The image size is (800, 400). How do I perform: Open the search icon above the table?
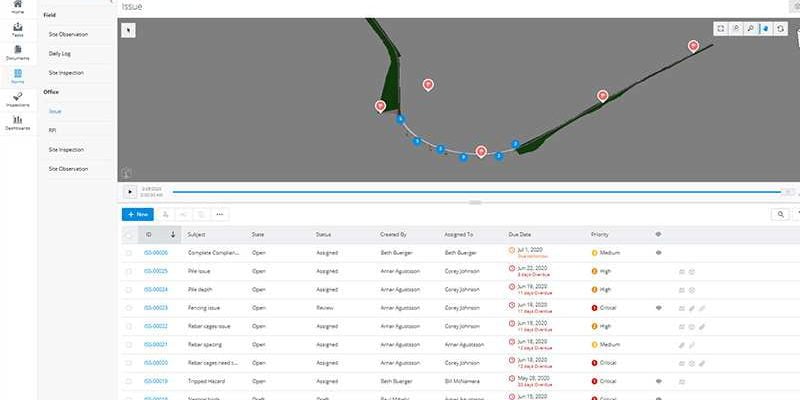(x=780, y=214)
